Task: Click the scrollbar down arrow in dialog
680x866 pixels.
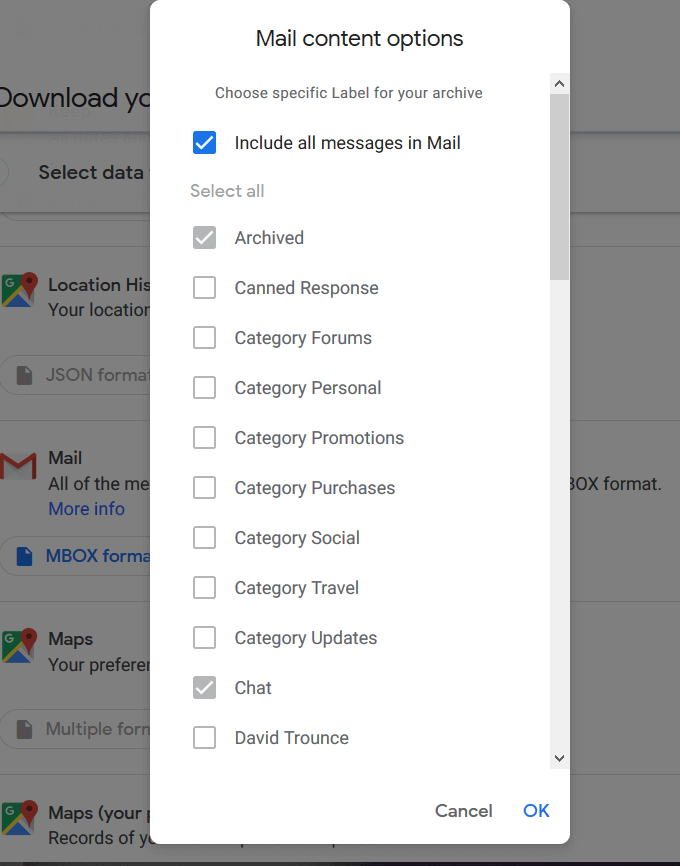Action: click(x=559, y=758)
